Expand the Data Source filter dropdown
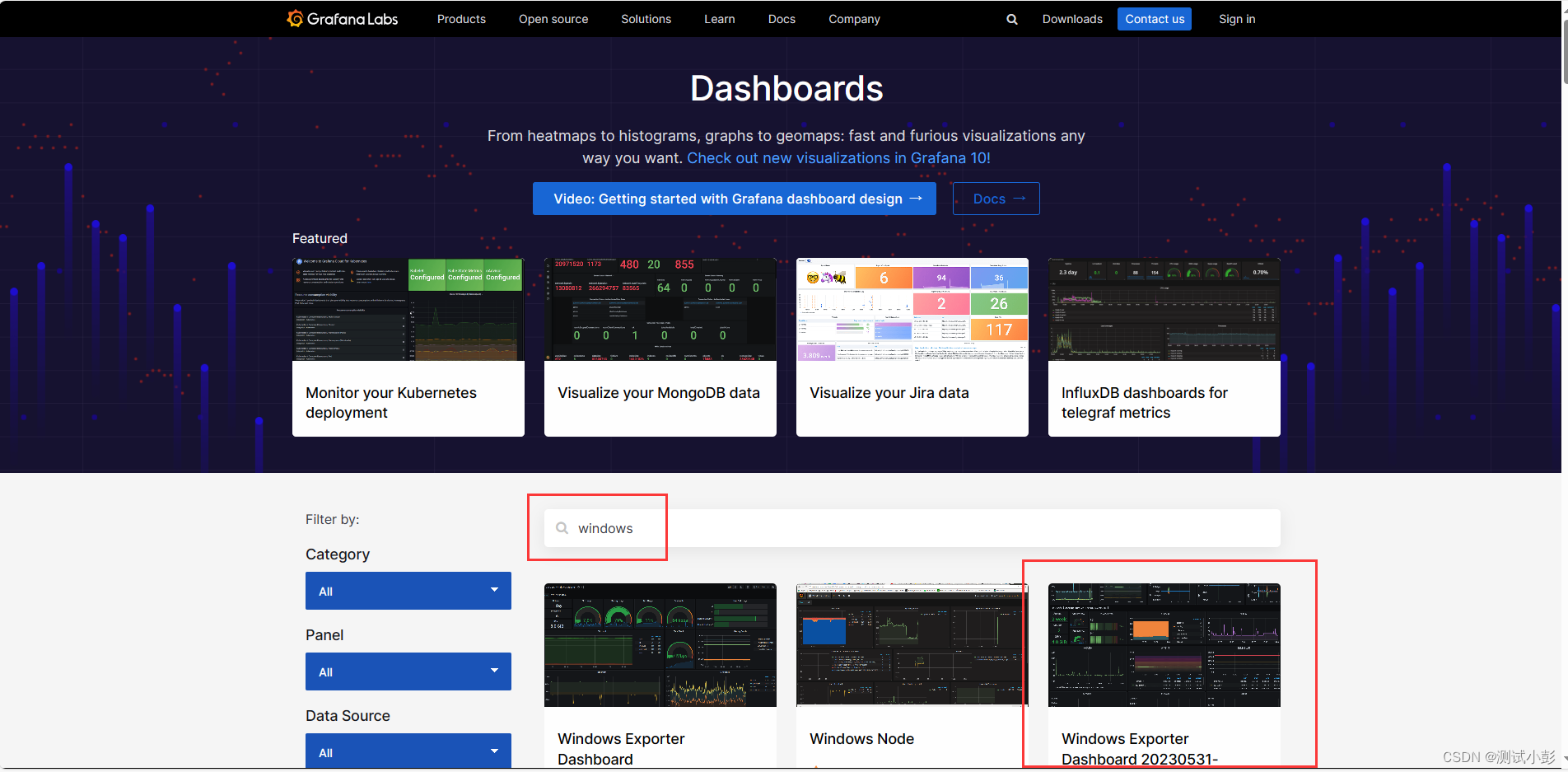The width and height of the screenshot is (1568, 772). (408, 751)
